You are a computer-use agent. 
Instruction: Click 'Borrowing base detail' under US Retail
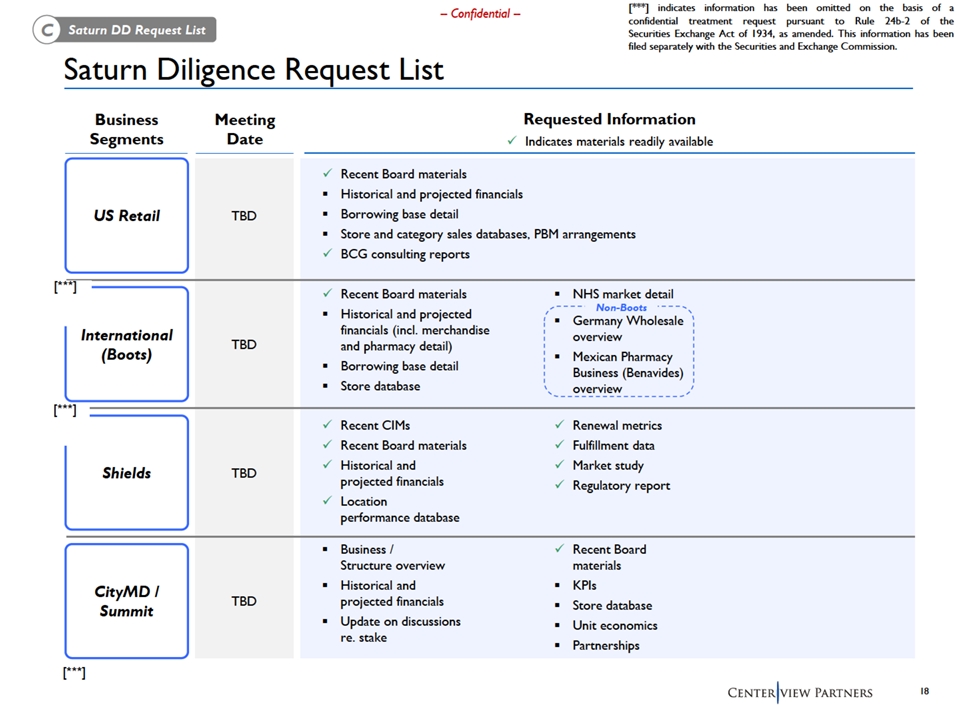pos(399,214)
